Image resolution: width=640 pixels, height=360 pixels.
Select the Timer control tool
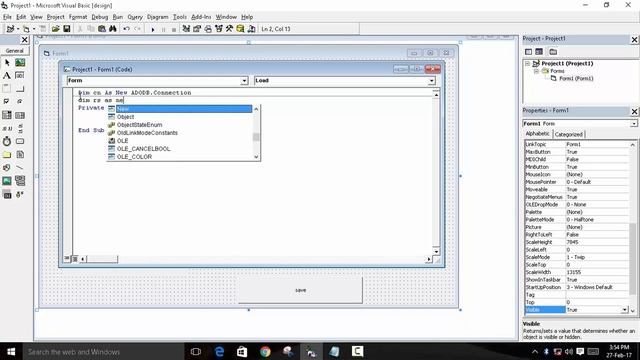pos(7,141)
